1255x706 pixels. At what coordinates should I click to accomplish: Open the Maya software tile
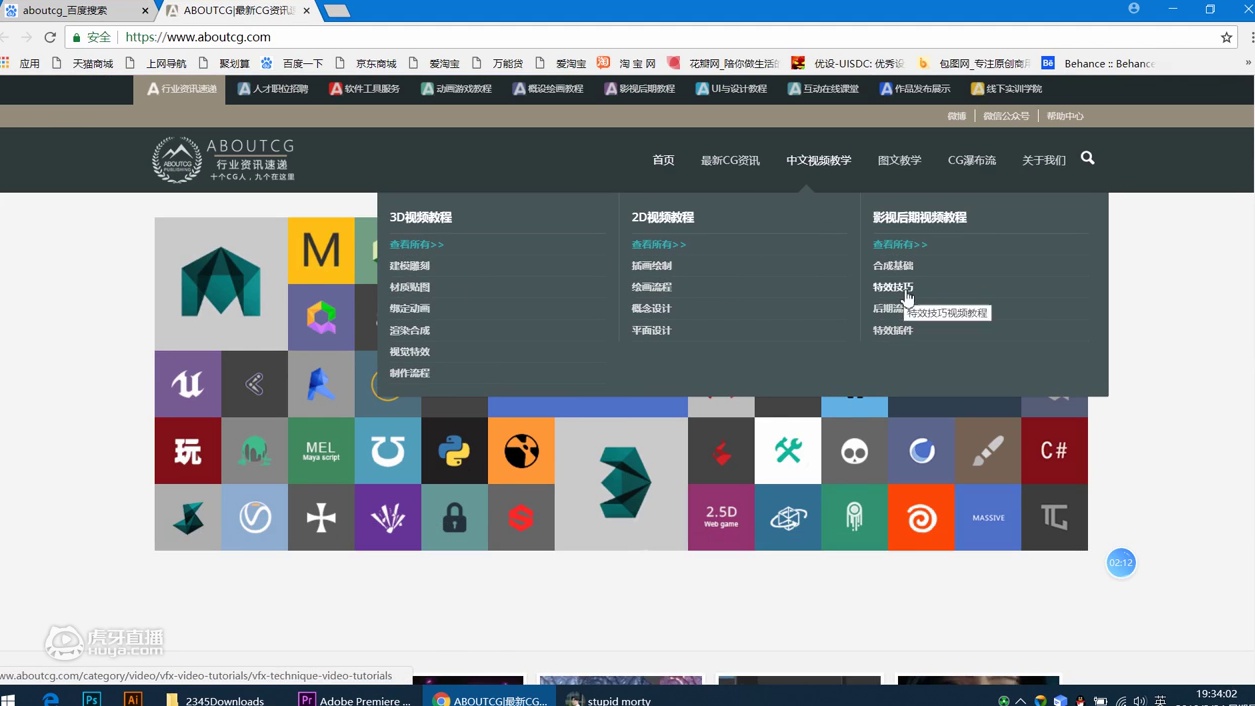click(221, 284)
